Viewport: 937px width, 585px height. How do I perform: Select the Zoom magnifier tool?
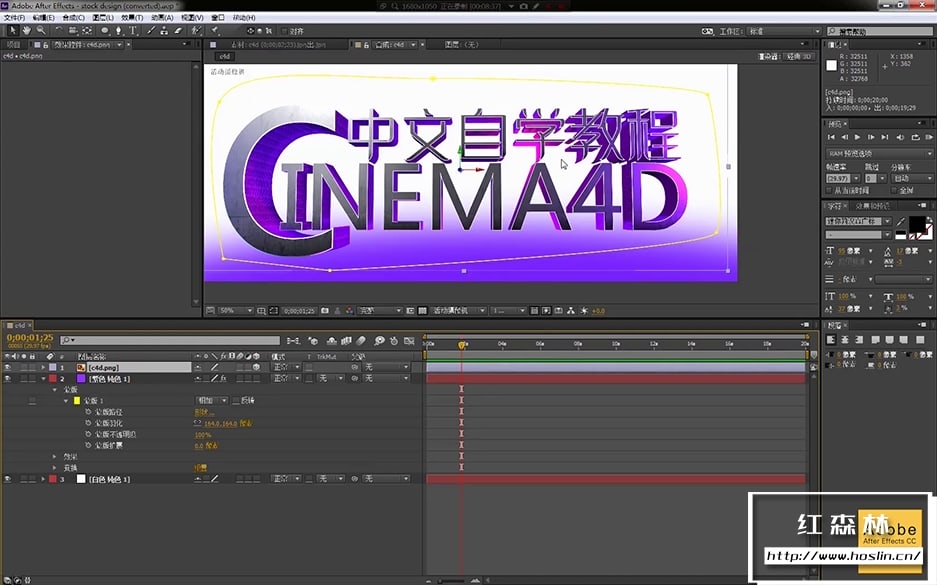[41, 30]
